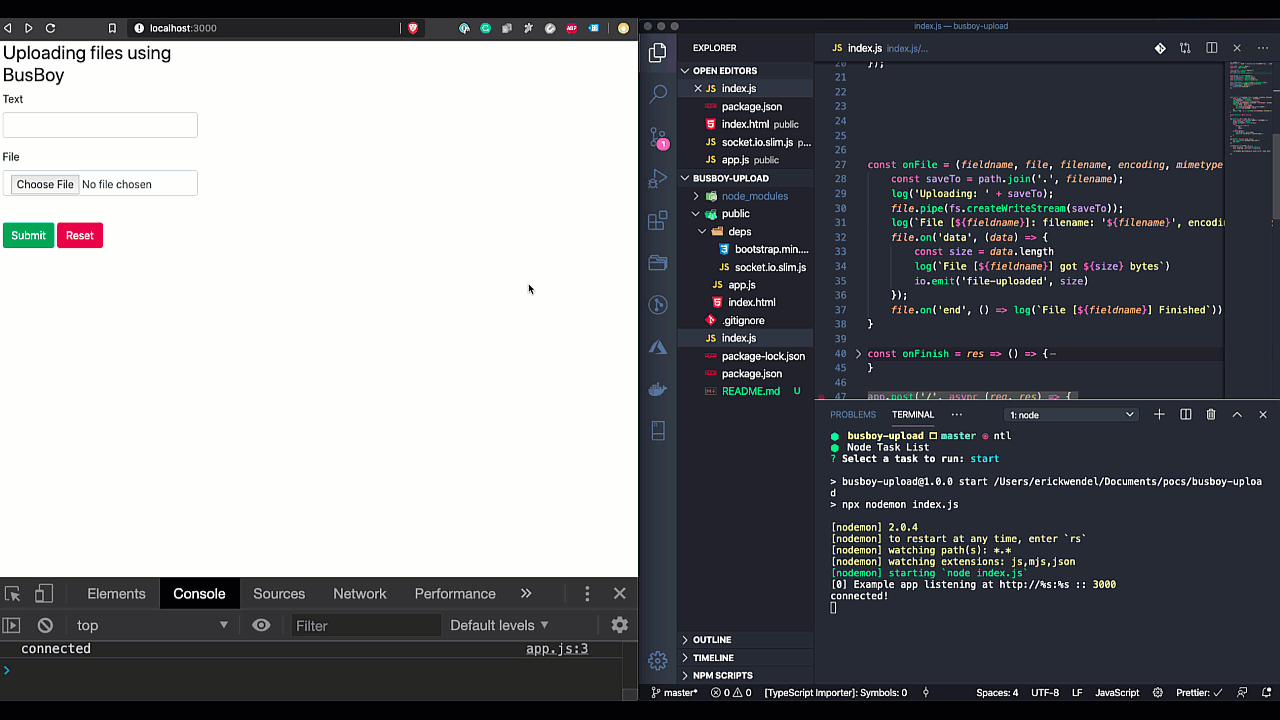Go back in the browser
The width and height of the screenshot is (1280, 720).
point(8,28)
